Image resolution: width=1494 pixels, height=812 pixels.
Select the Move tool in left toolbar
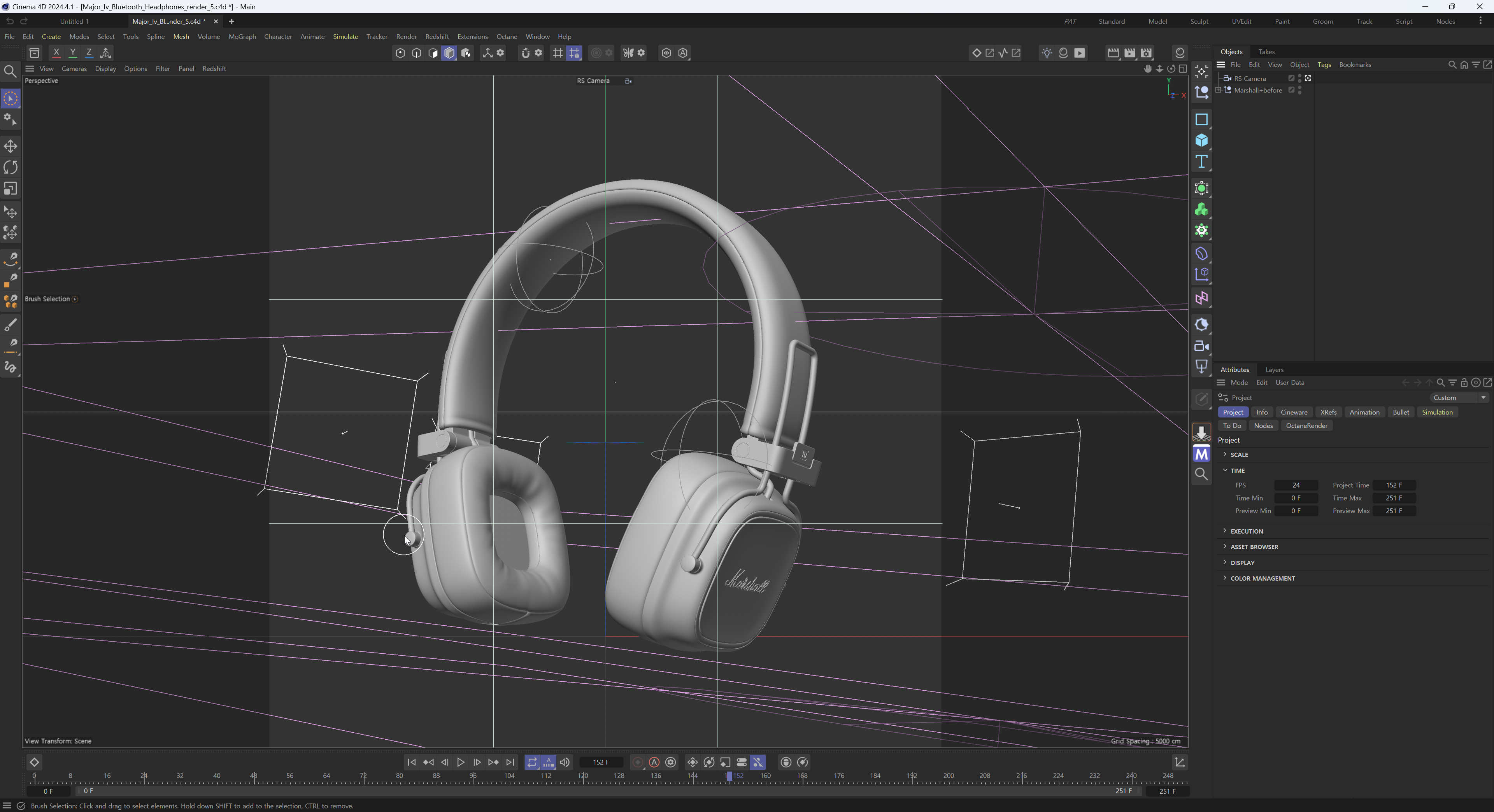(x=11, y=146)
